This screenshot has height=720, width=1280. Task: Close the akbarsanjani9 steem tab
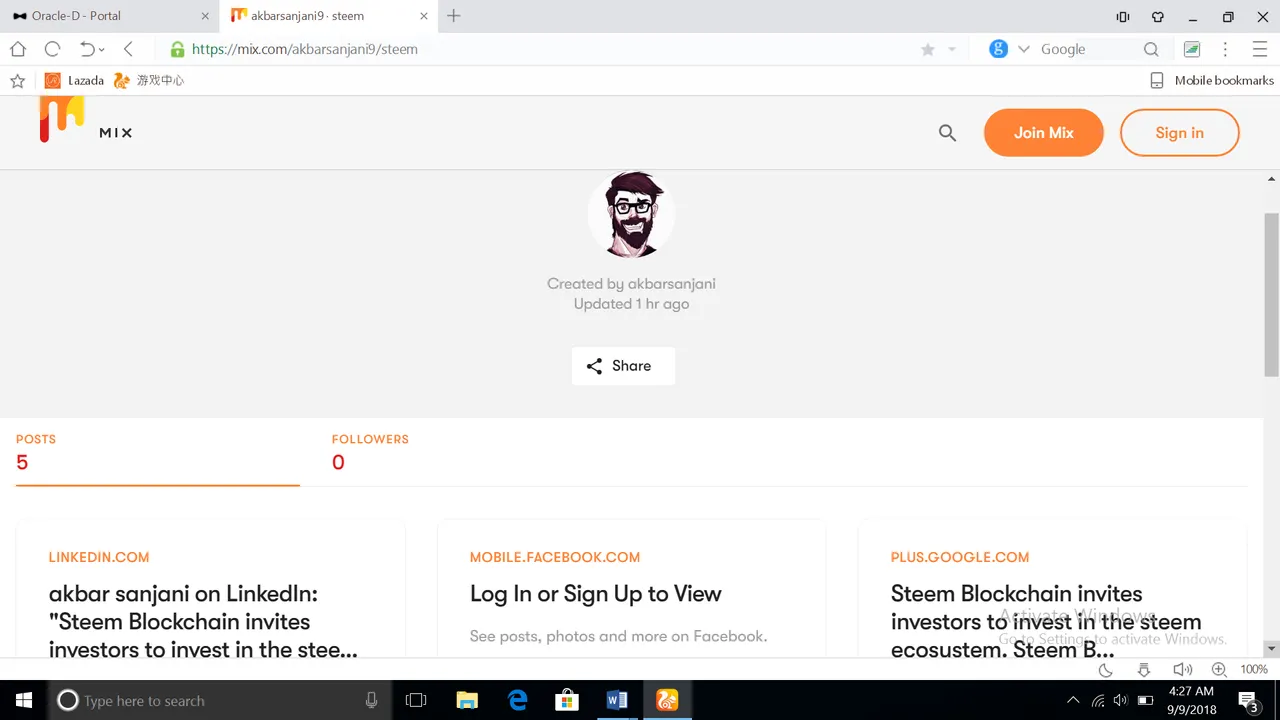pos(424,16)
